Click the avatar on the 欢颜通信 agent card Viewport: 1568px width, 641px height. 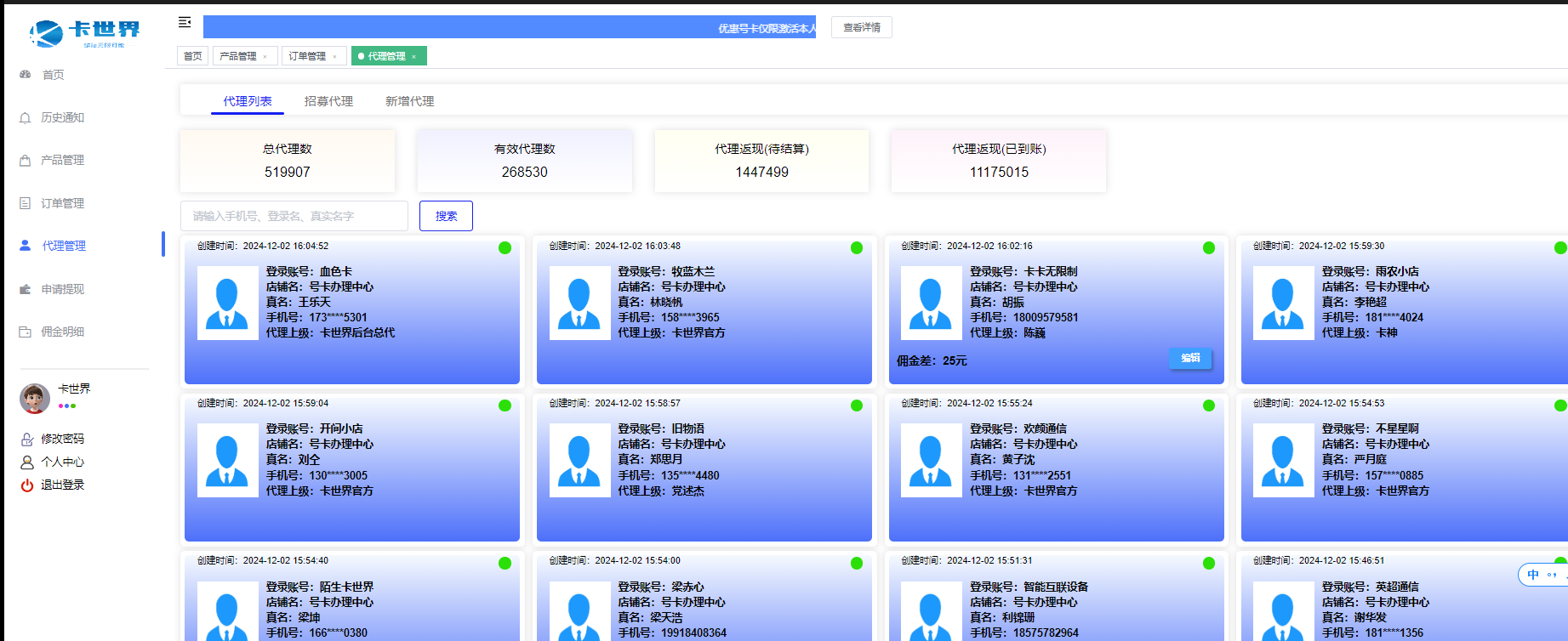pyautogui.click(x=932, y=461)
